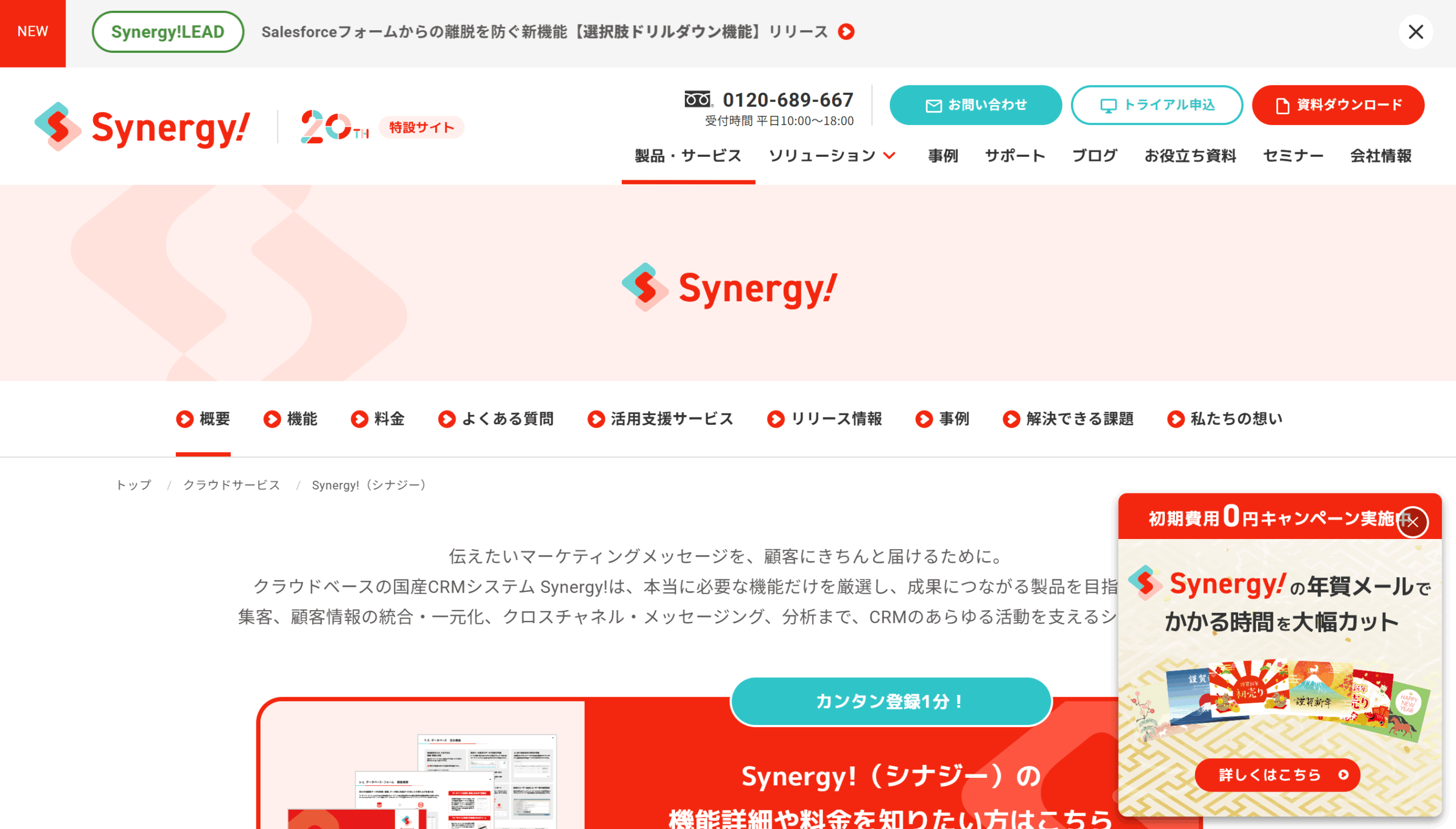Open the 製品・サービス menu
Viewport: 1456px width, 829px height.
688,155
